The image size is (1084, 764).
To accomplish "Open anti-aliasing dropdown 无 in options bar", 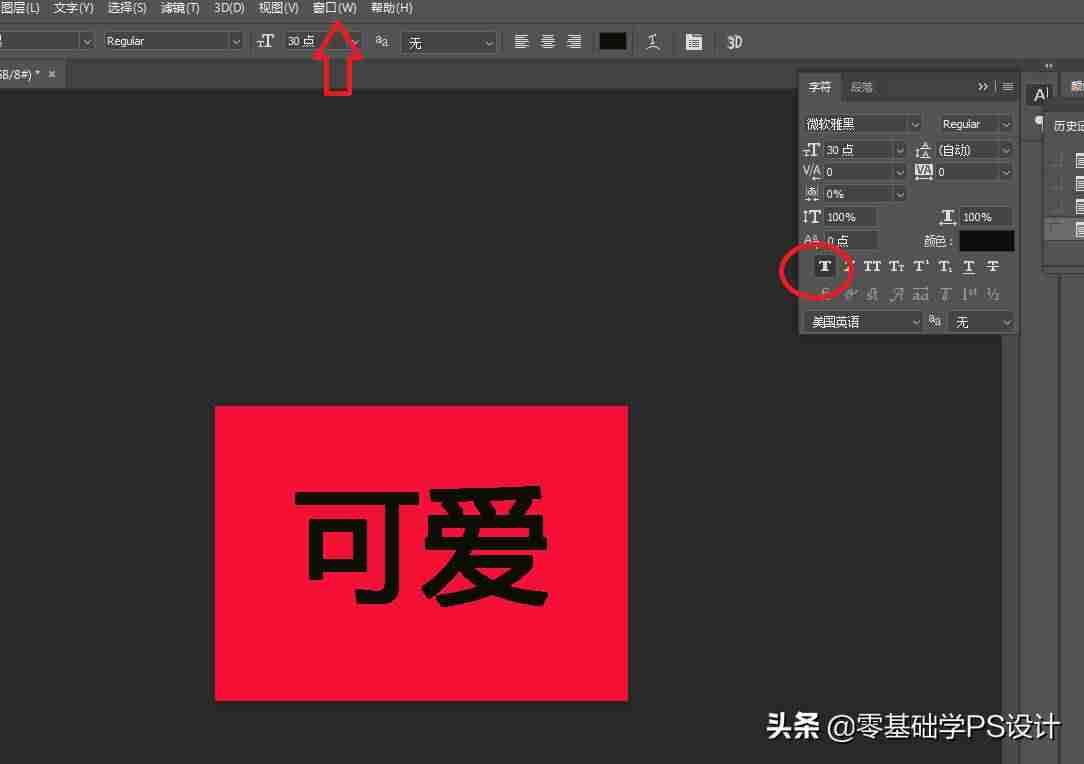I will (449, 43).
